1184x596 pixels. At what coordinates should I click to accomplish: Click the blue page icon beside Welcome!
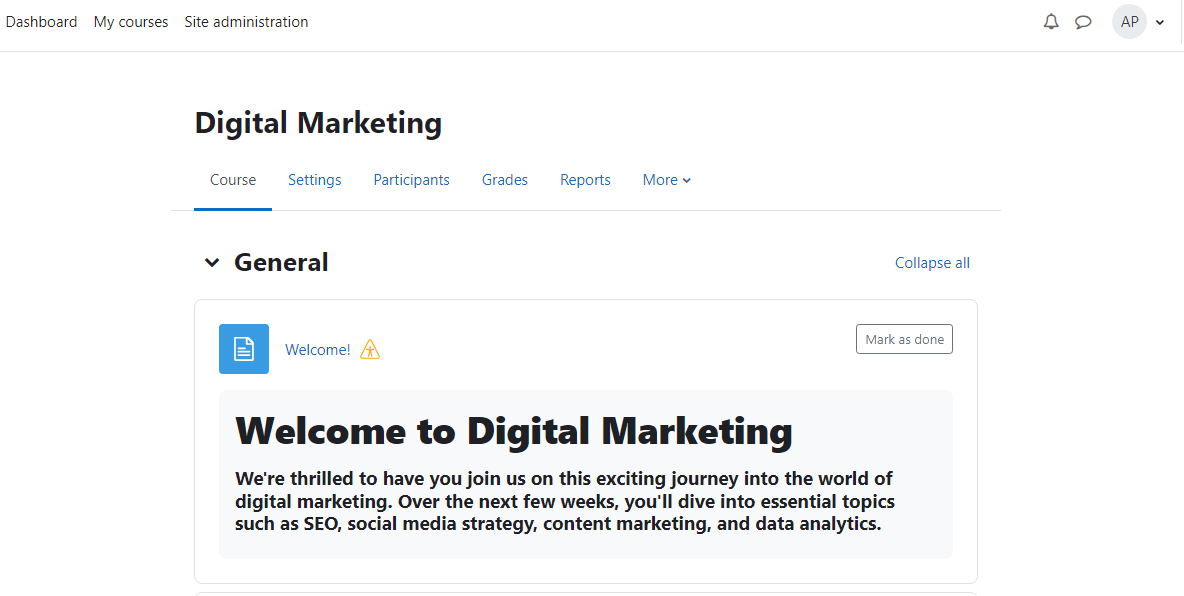tap(244, 349)
